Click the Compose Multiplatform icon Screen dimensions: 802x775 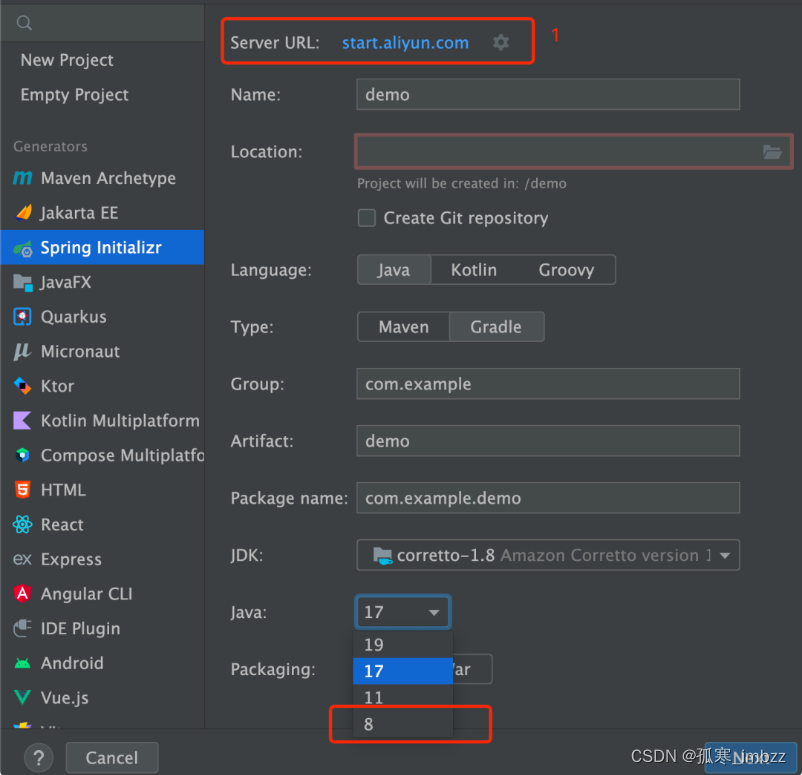coord(23,455)
